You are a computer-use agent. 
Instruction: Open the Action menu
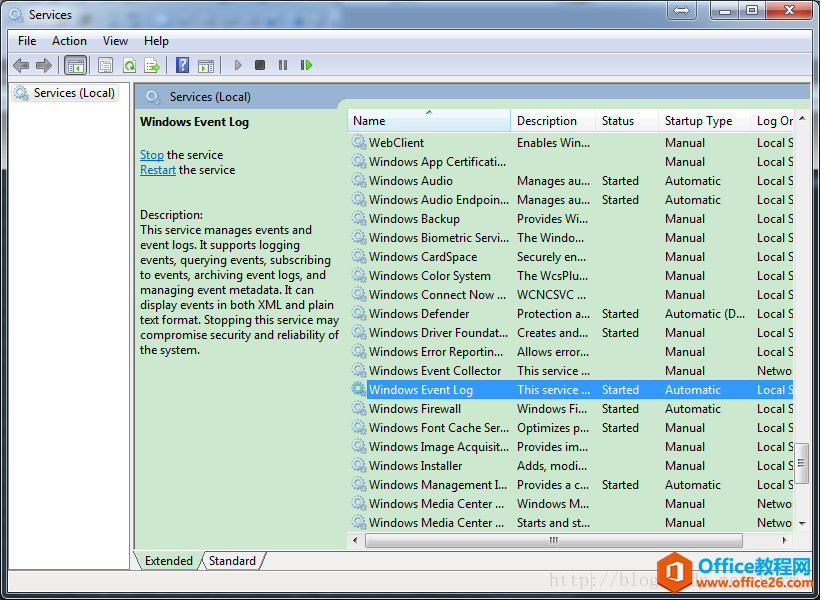point(69,41)
